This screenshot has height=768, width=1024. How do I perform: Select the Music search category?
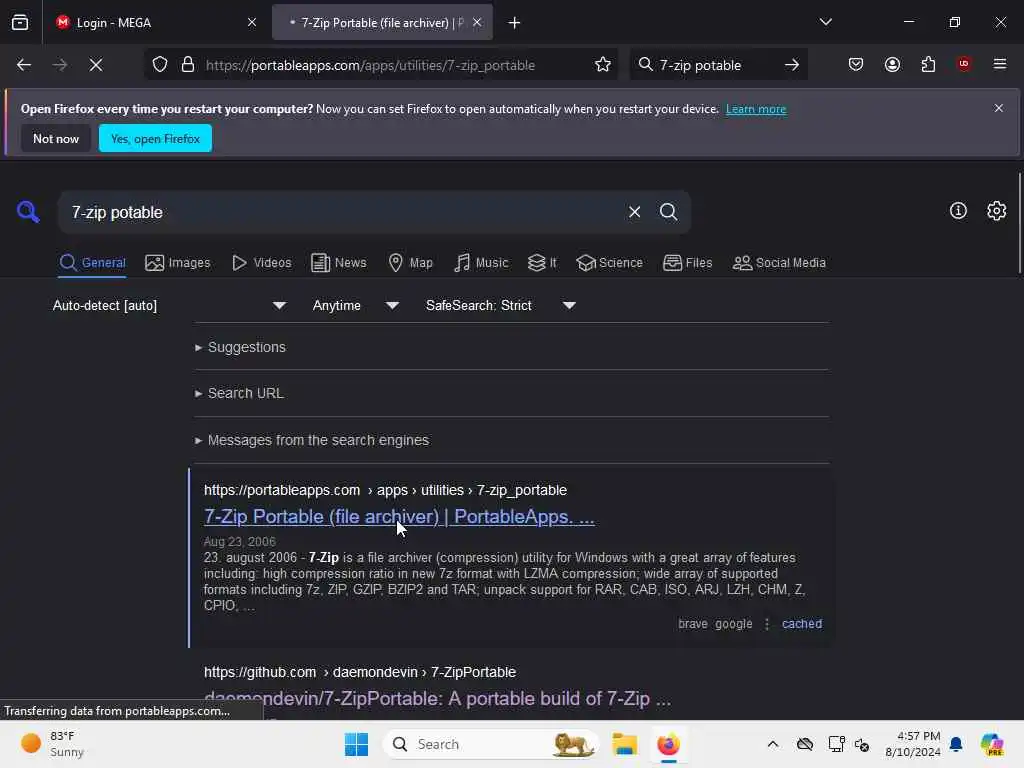(481, 263)
